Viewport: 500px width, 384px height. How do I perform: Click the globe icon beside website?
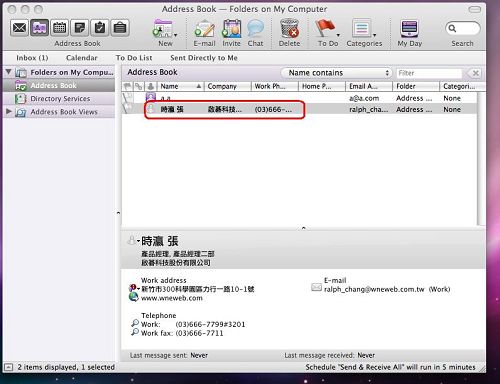tap(134, 297)
